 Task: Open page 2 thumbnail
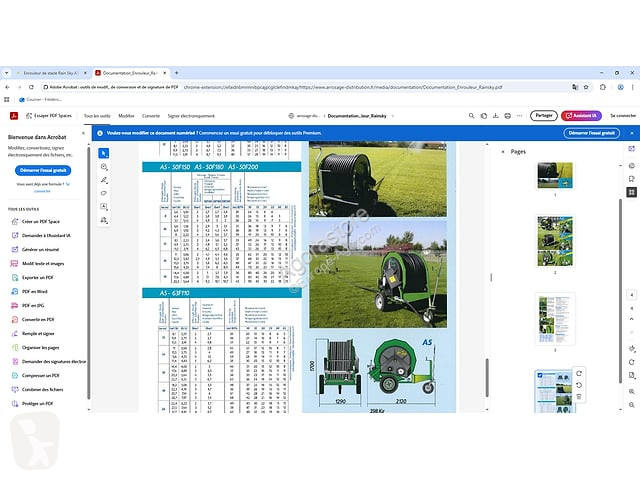coord(555,241)
